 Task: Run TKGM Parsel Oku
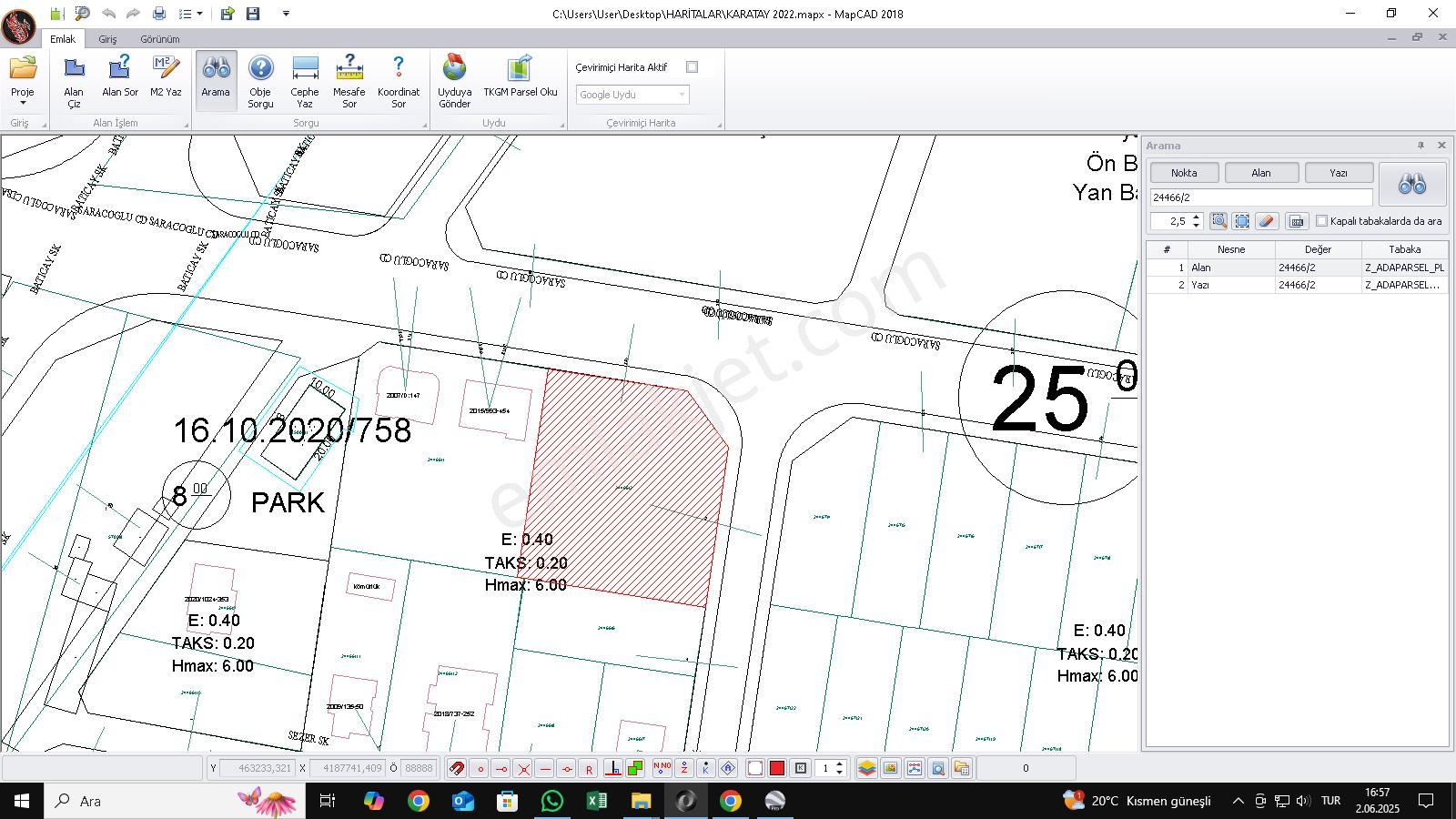tap(520, 75)
